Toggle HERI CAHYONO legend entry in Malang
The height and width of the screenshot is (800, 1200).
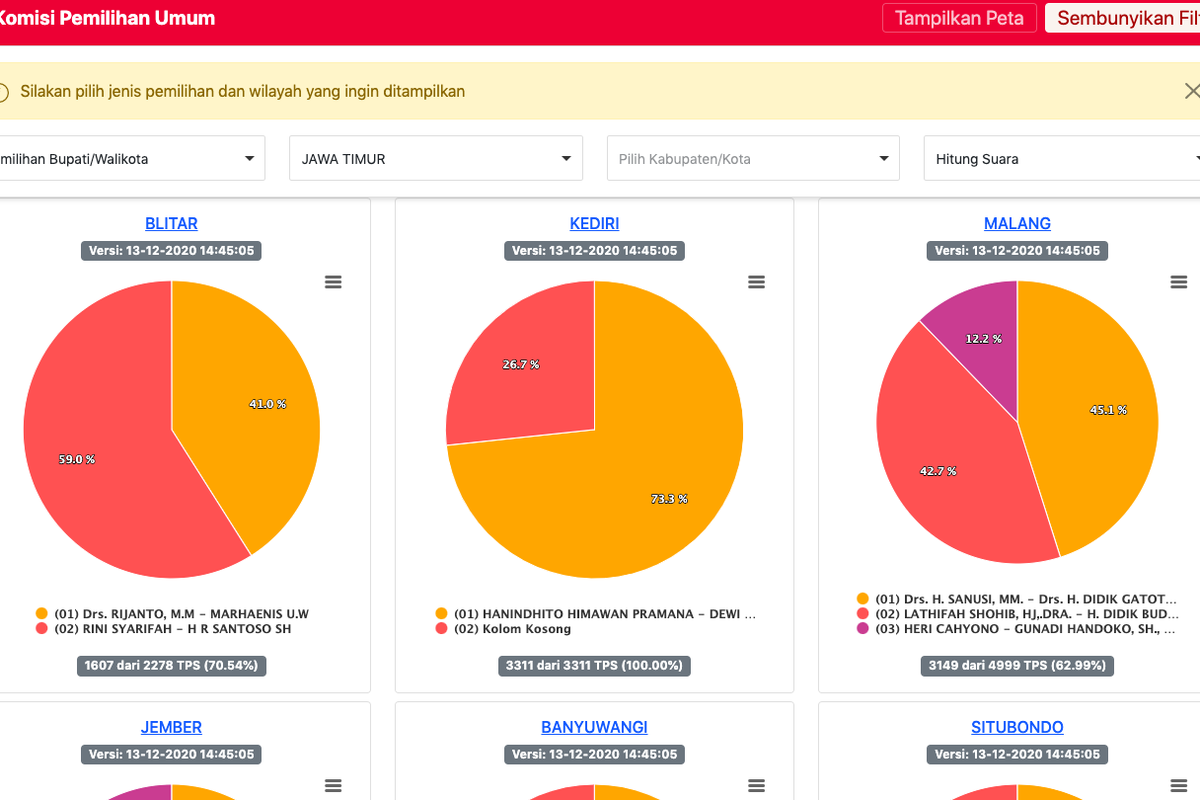(1010, 631)
